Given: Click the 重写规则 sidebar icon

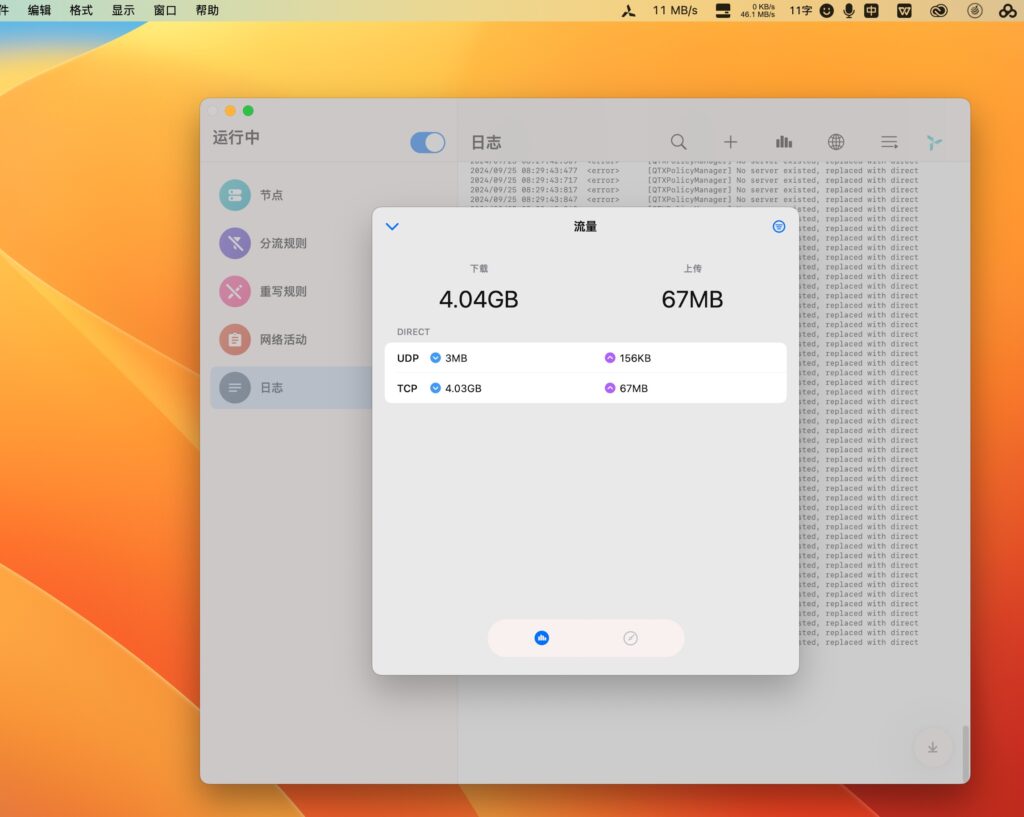Looking at the screenshot, I should pos(234,291).
